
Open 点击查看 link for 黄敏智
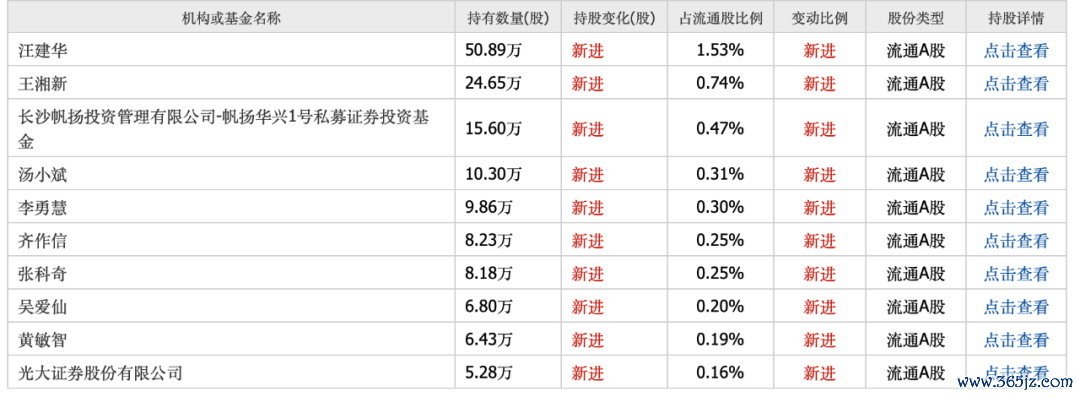[1016, 340]
